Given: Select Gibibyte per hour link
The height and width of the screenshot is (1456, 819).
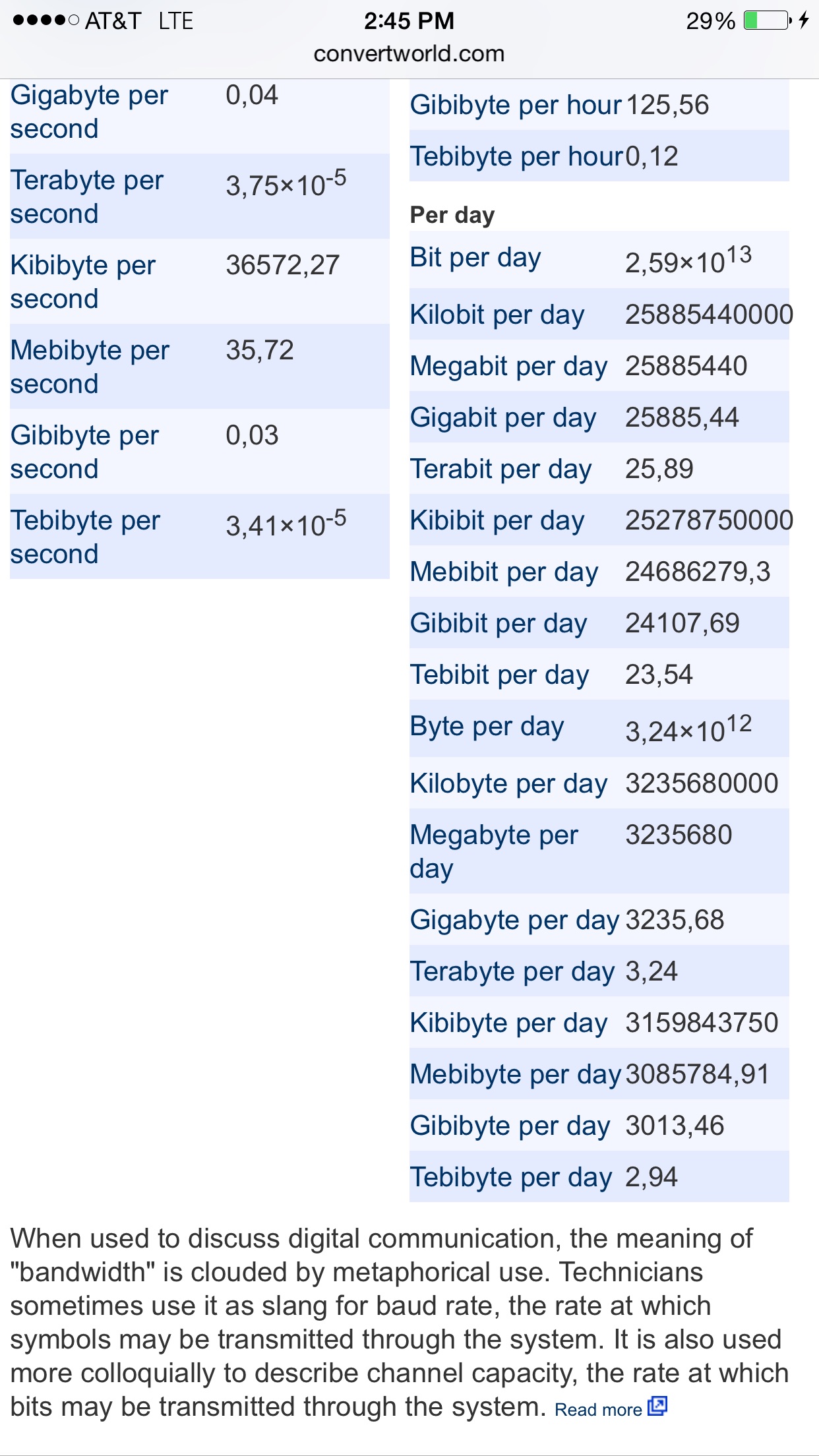Looking at the screenshot, I should click(516, 105).
